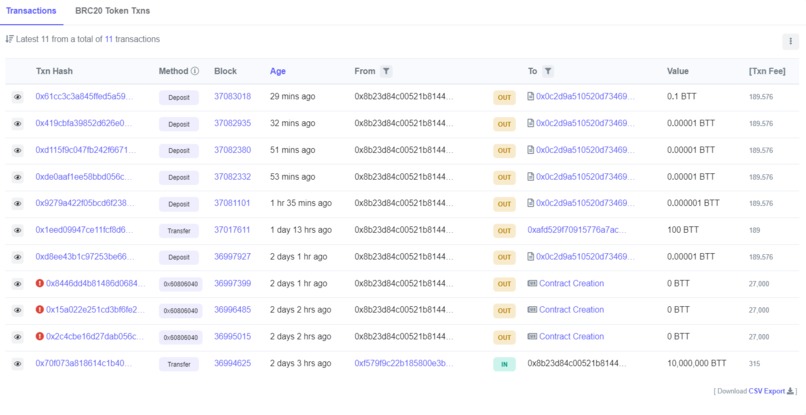
Task: Preview transaction 0xd8ee43b1c97253be66 via eye icon
Action: click(x=17, y=257)
